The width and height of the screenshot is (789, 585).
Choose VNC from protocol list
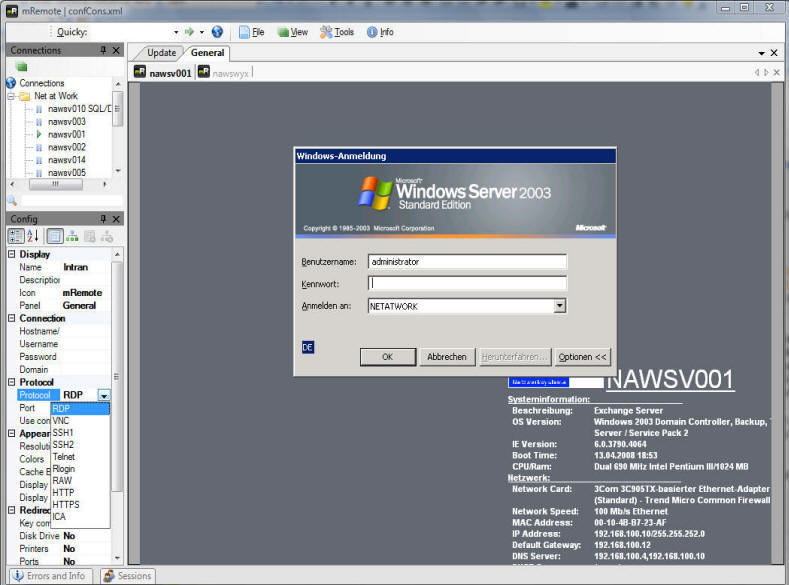80,421
